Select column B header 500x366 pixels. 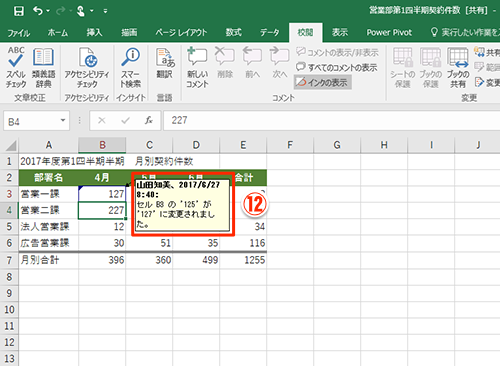coord(102,145)
